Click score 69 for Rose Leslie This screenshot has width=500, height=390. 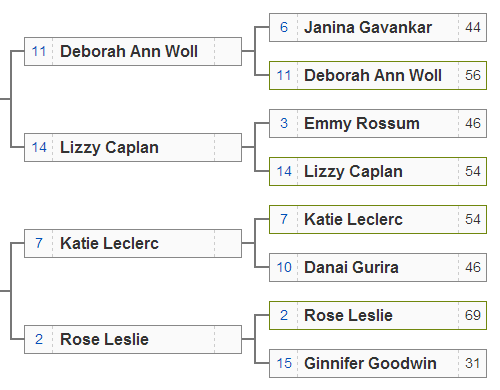coord(473,315)
